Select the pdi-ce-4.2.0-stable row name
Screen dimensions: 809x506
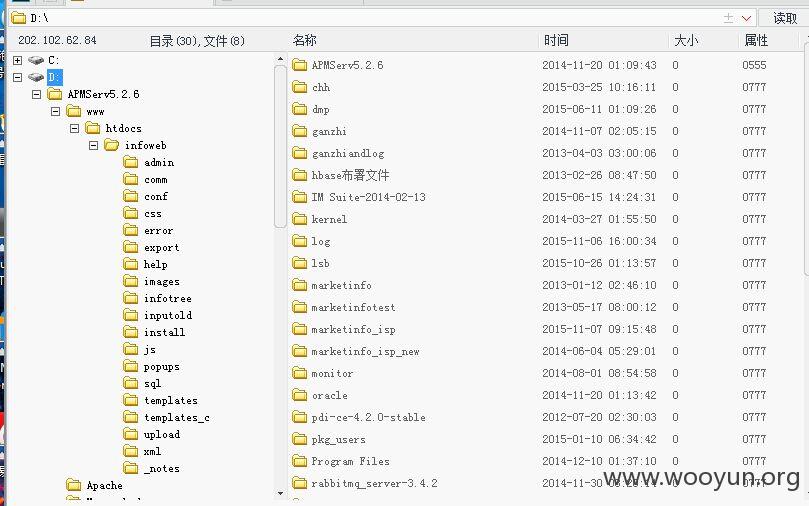click(368, 417)
